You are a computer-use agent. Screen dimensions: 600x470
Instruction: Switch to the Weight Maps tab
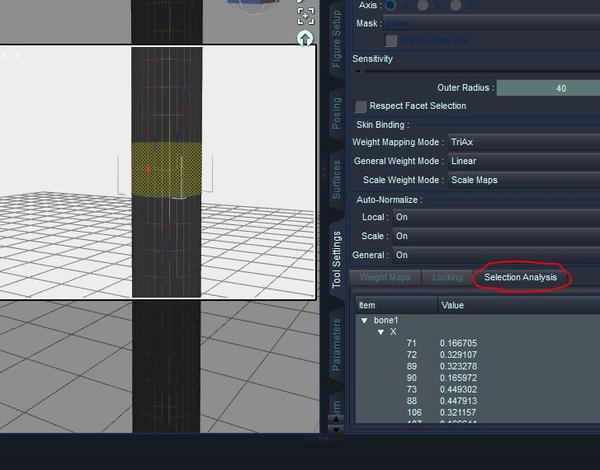(385, 277)
